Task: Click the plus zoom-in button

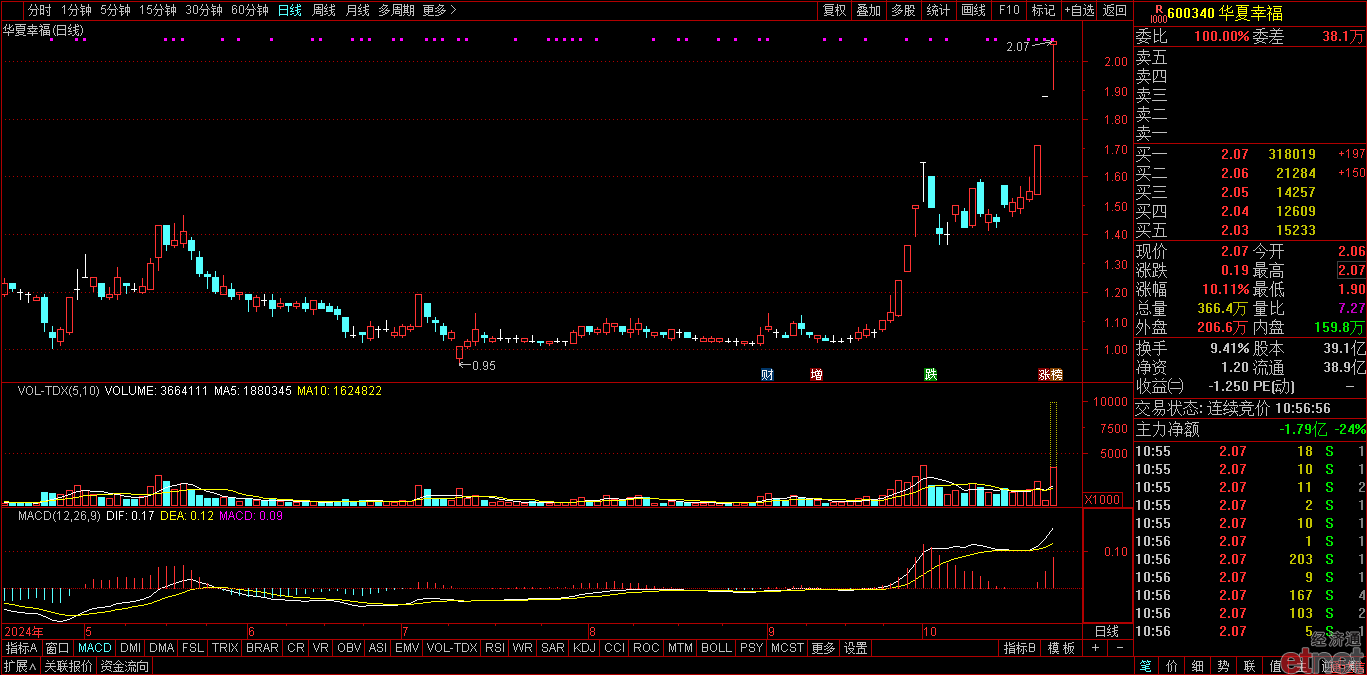Action: tap(1095, 648)
